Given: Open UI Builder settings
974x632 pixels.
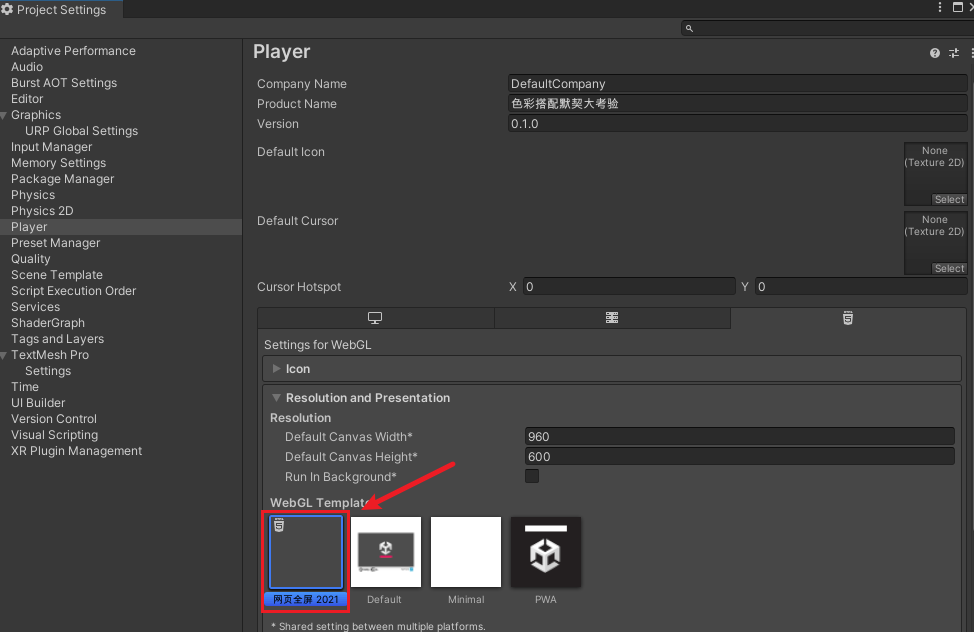Looking at the screenshot, I should (x=38, y=403).
